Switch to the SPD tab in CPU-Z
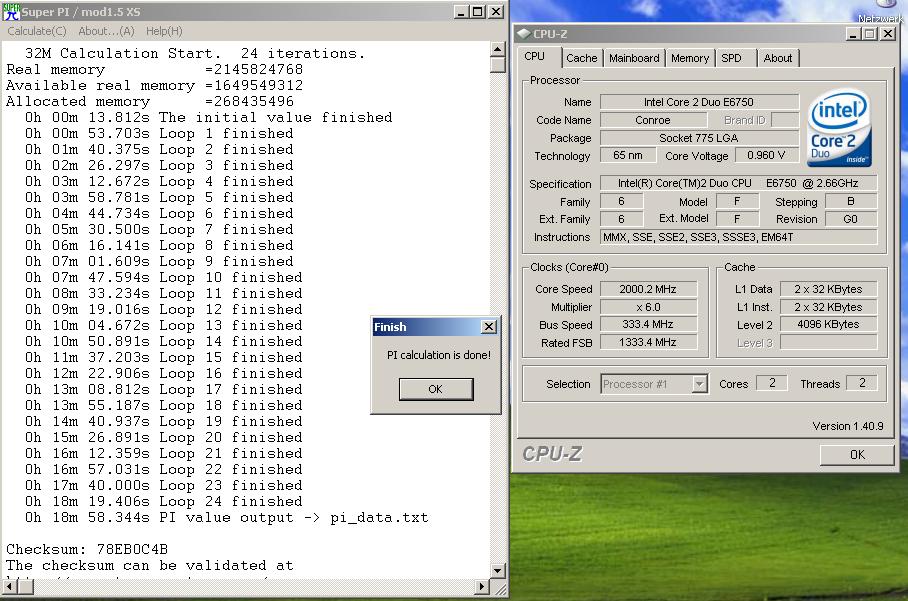The width and height of the screenshot is (908, 601). coord(731,58)
